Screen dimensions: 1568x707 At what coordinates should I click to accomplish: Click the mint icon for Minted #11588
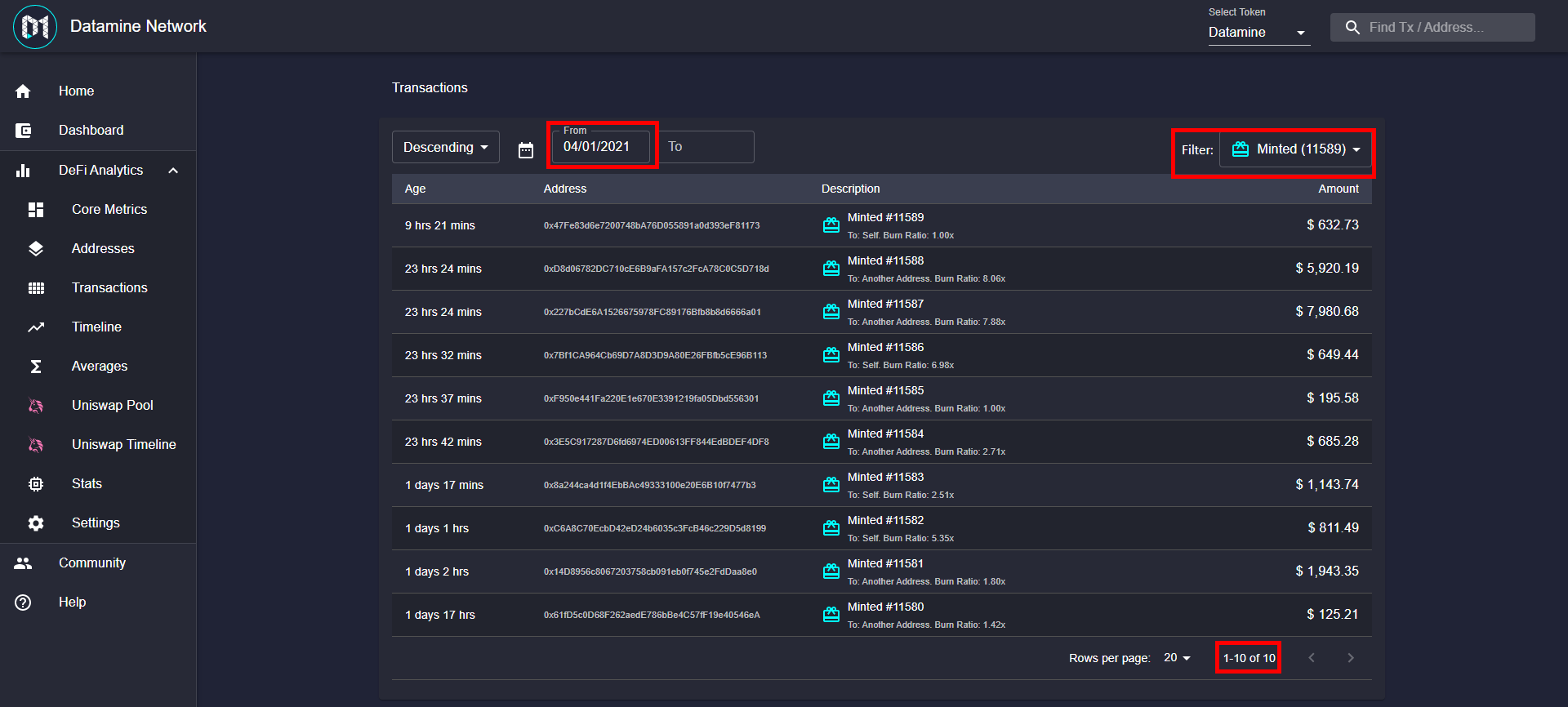point(831,269)
